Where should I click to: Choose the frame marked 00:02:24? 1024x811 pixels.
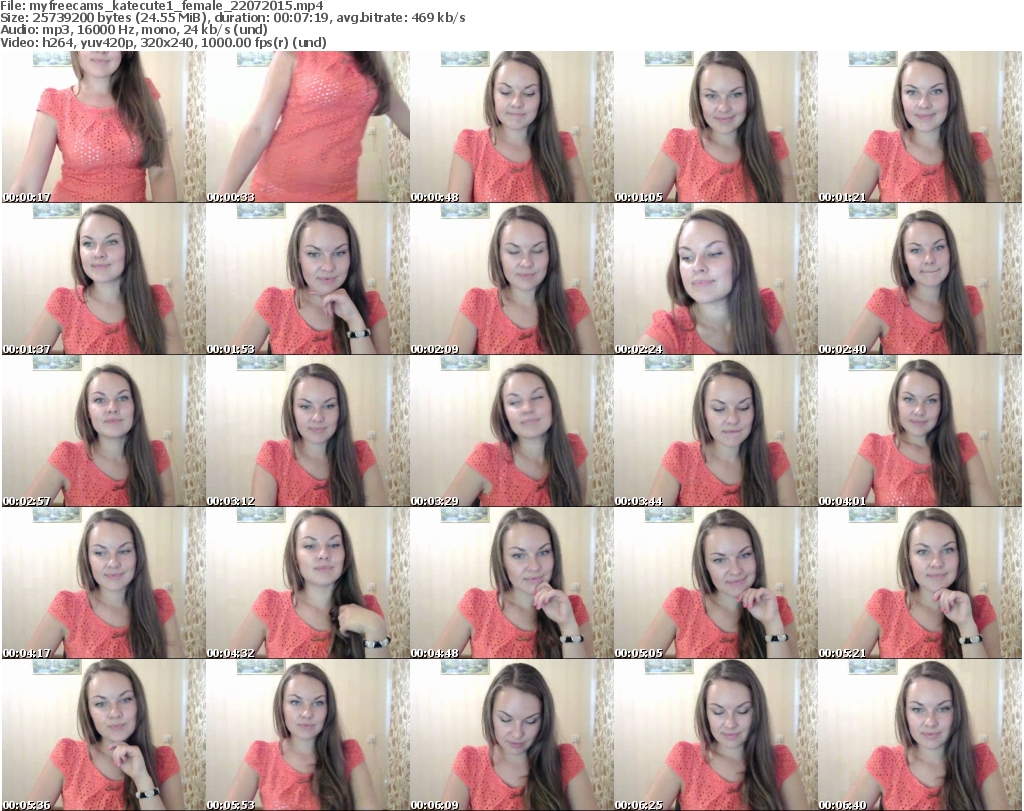click(715, 279)
